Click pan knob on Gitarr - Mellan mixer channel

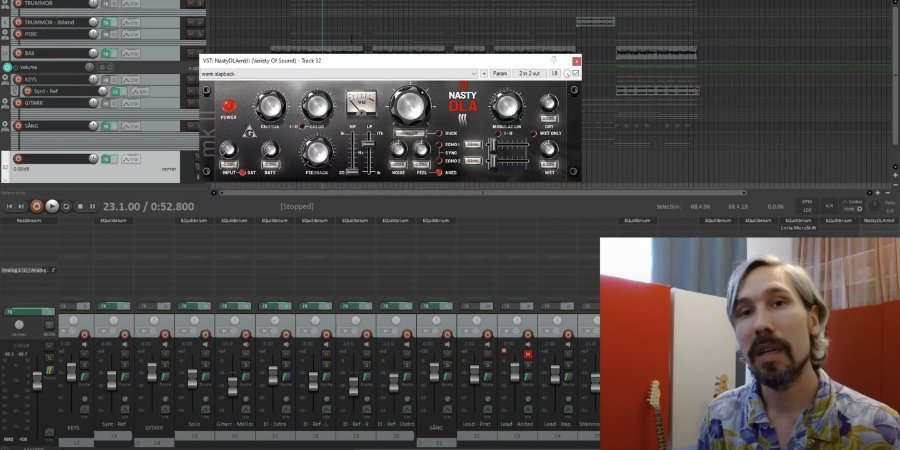click(x=235, y=320)
